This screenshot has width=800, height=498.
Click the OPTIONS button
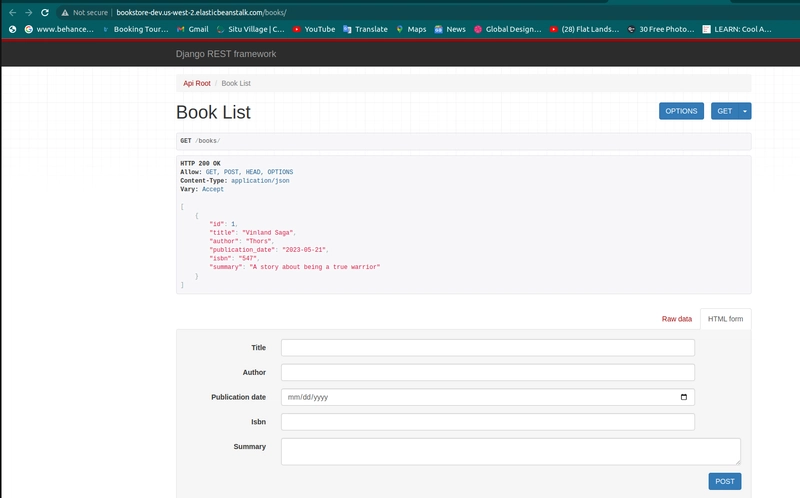point(681,111)
